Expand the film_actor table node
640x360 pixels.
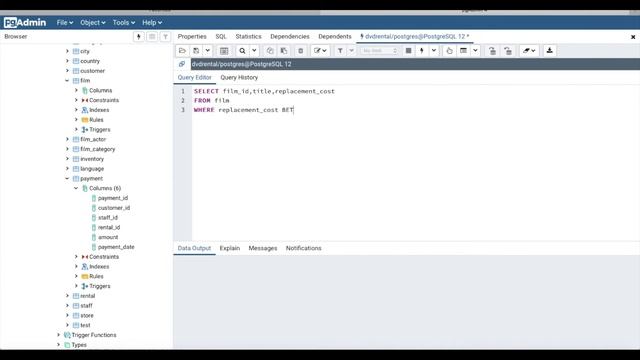click(67, 139)
